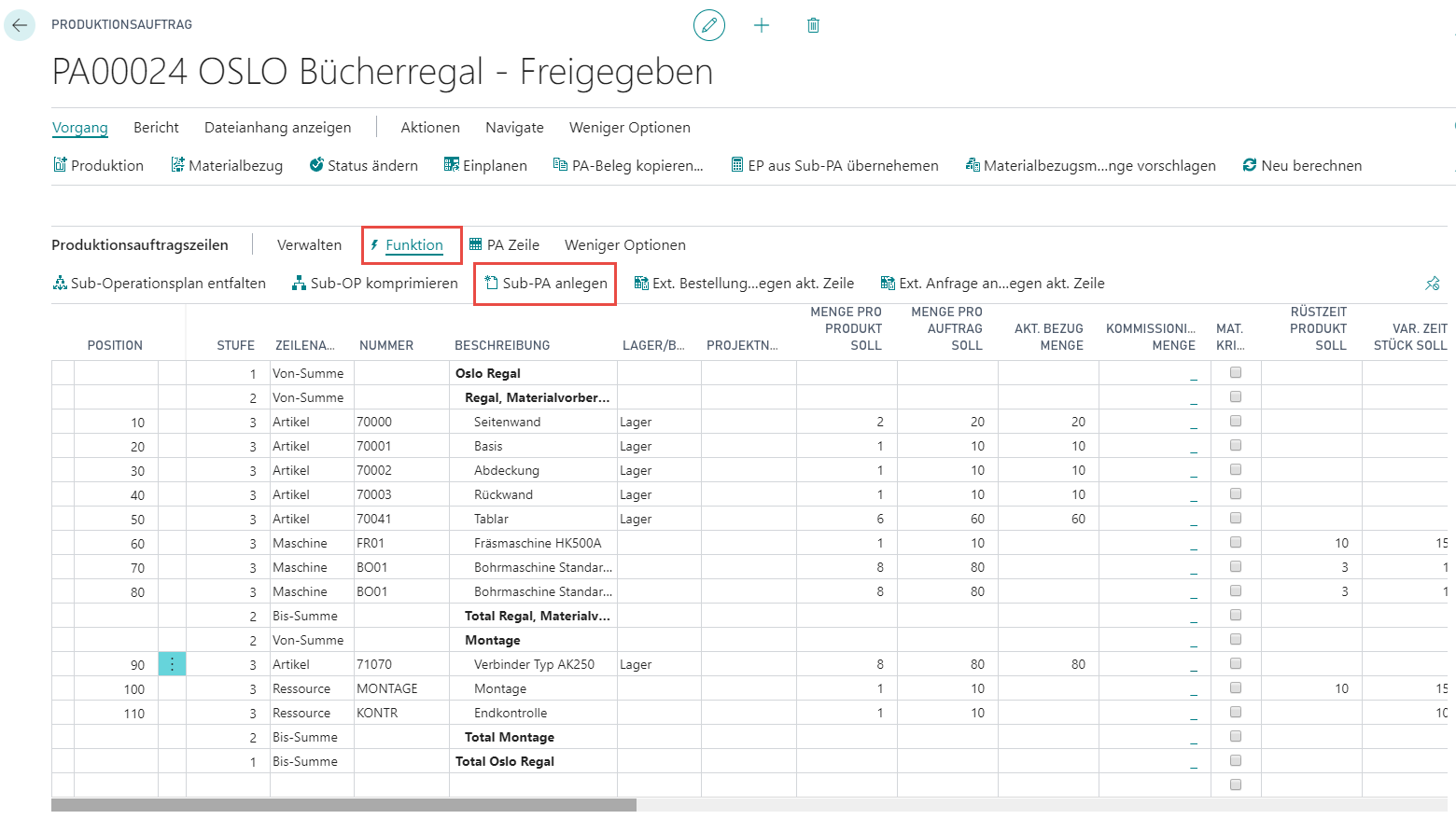Click the Seitenwand description cell
1456x819 pixels.
533,422
